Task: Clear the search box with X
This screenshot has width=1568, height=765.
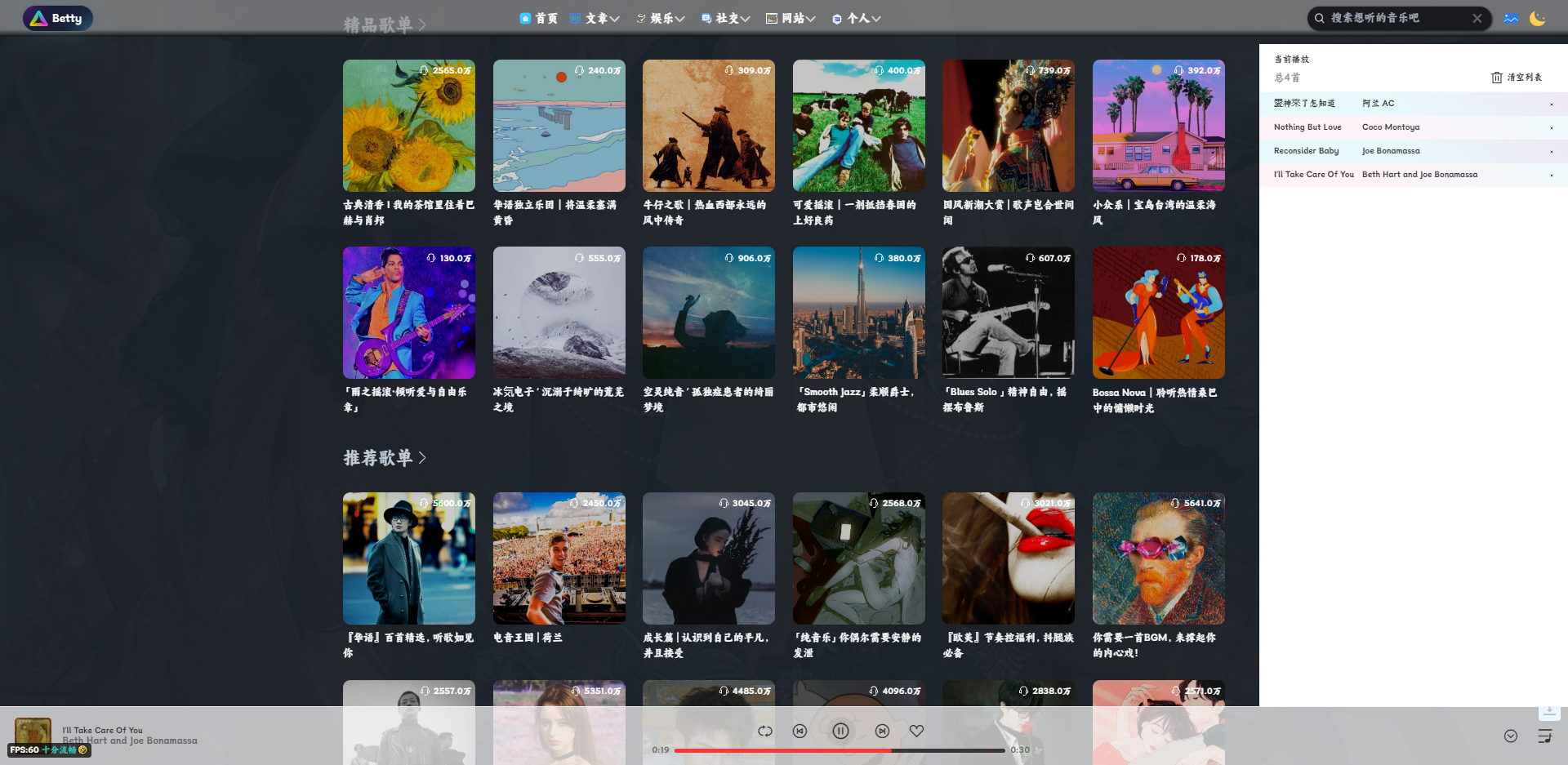Action: (x=1477, y=18)
